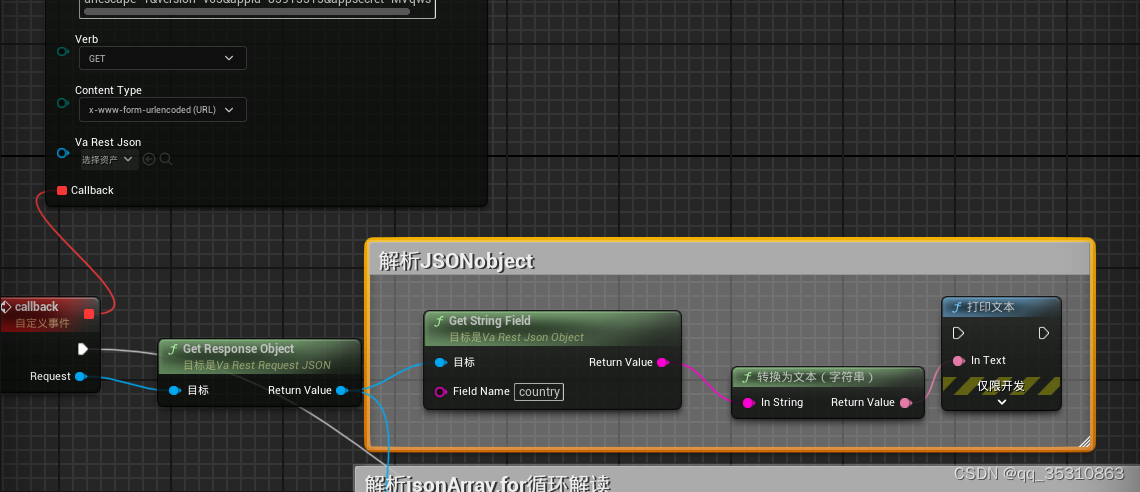This screenshot has width=1140, height=492.
Task: Click Return Value pin of 转换为文本 node
Action: click(x=905, y=403)
